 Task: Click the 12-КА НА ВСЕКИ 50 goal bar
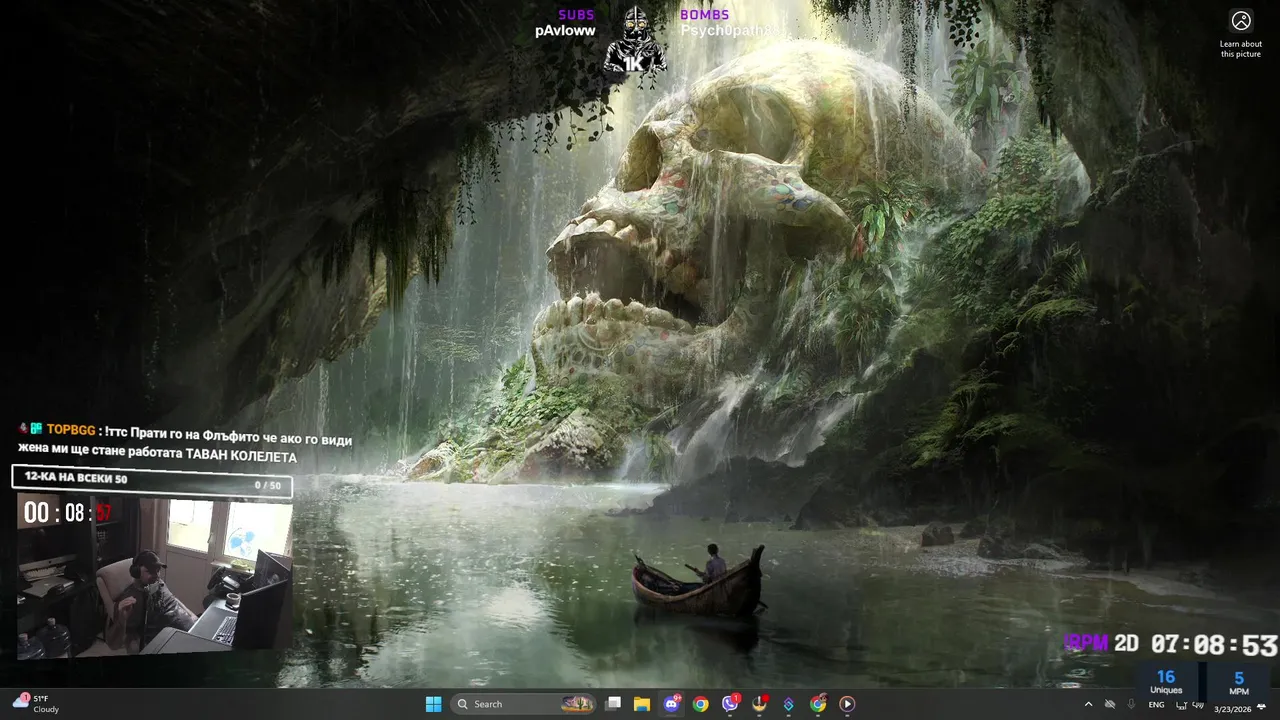(x=152, y=480)
